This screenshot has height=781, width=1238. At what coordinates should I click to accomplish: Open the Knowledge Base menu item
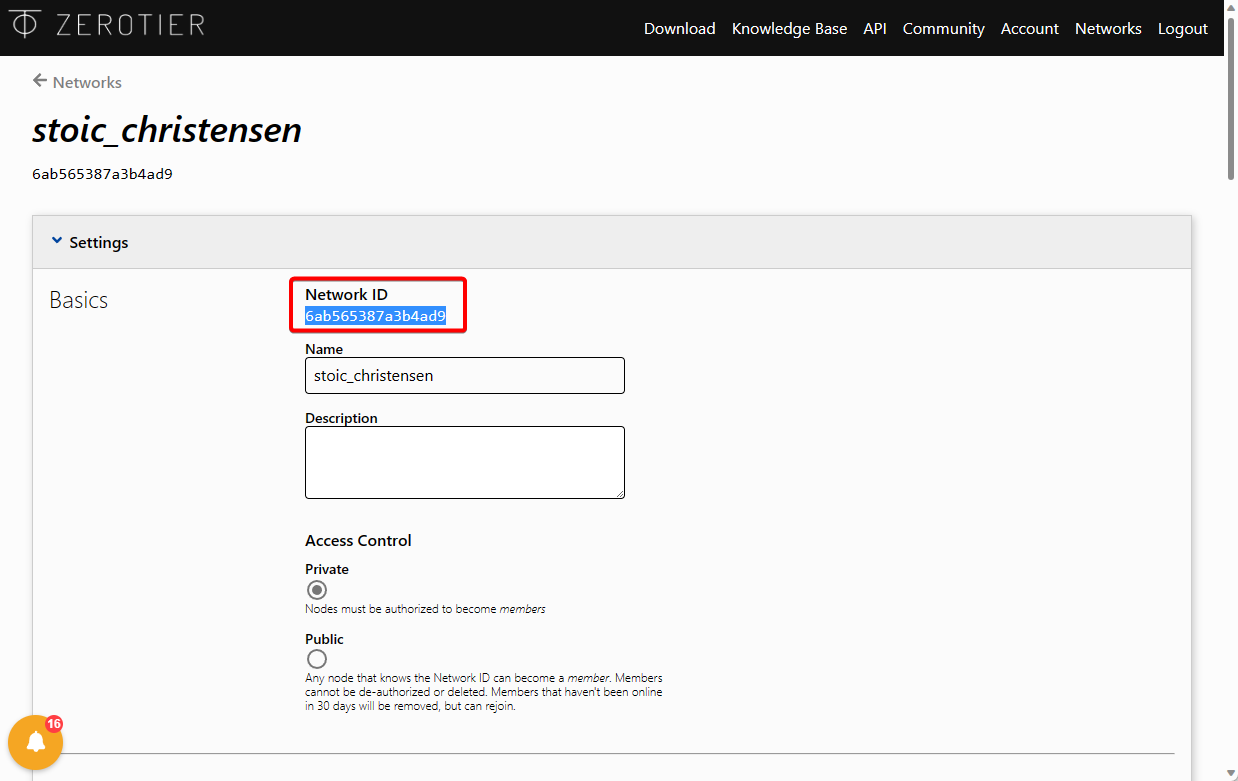(789, 28)
